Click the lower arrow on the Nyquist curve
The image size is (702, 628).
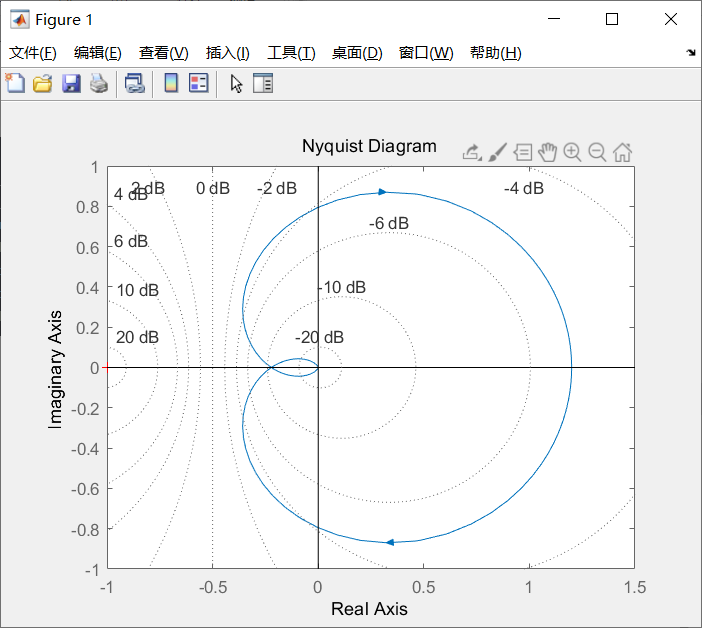coord(390,542)
